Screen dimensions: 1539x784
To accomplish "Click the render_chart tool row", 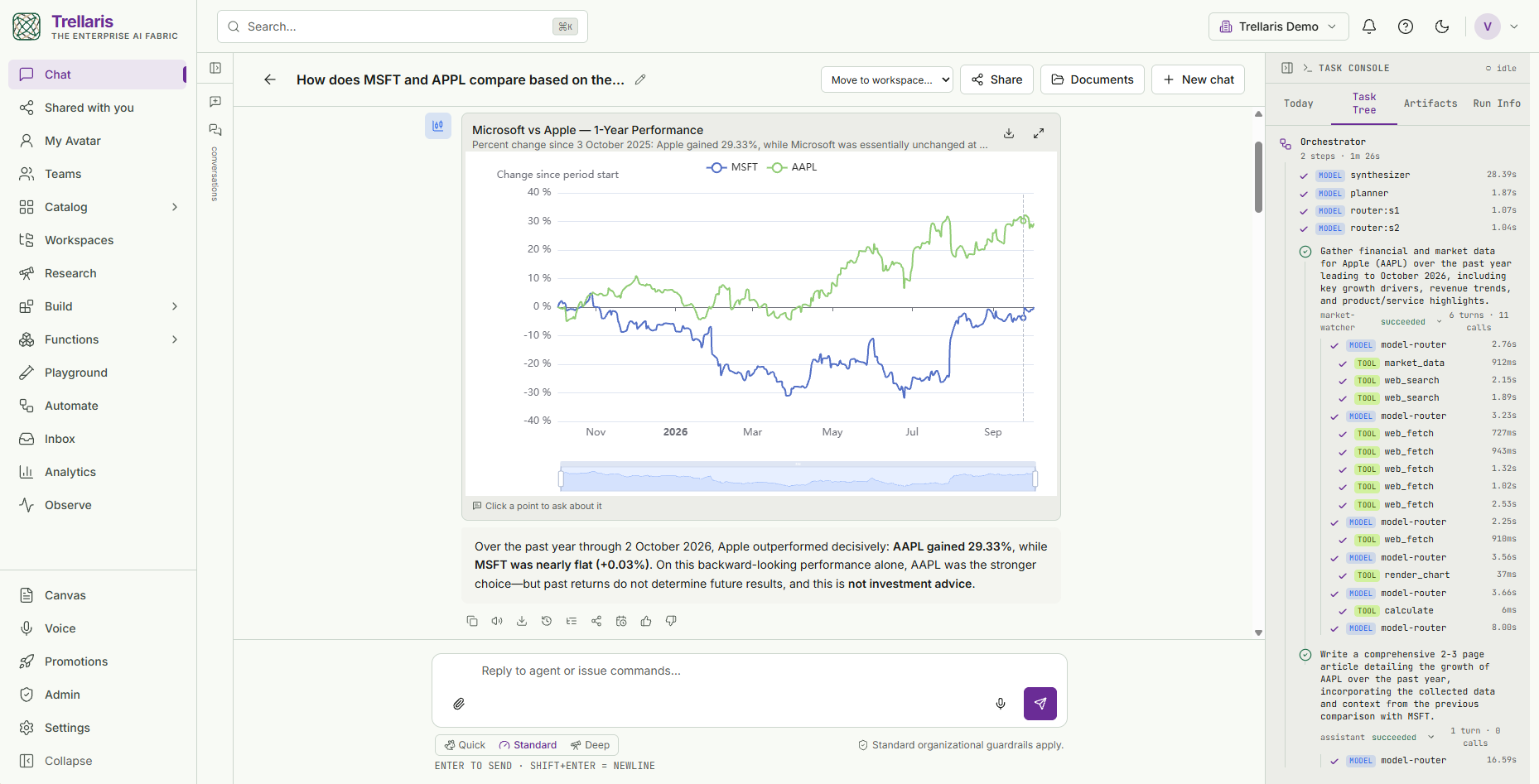I will [1427, 575].
